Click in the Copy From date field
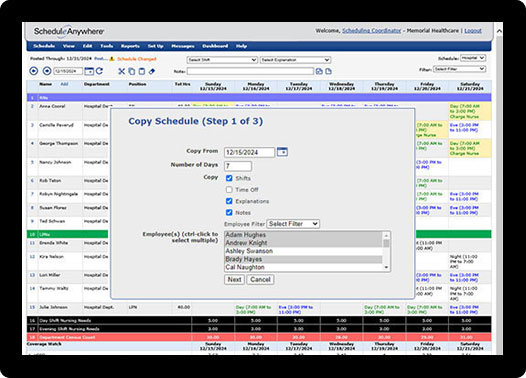Viewport: 526px width, 378px height. click(249, 152)
